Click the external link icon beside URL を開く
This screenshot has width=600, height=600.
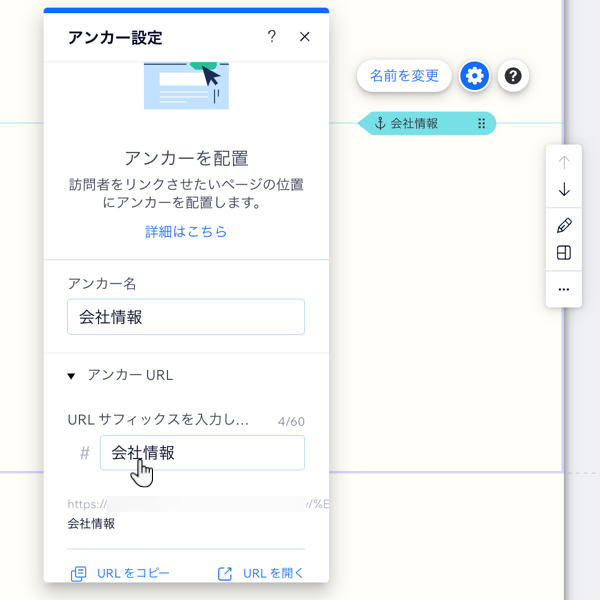(x=225, y=574)
